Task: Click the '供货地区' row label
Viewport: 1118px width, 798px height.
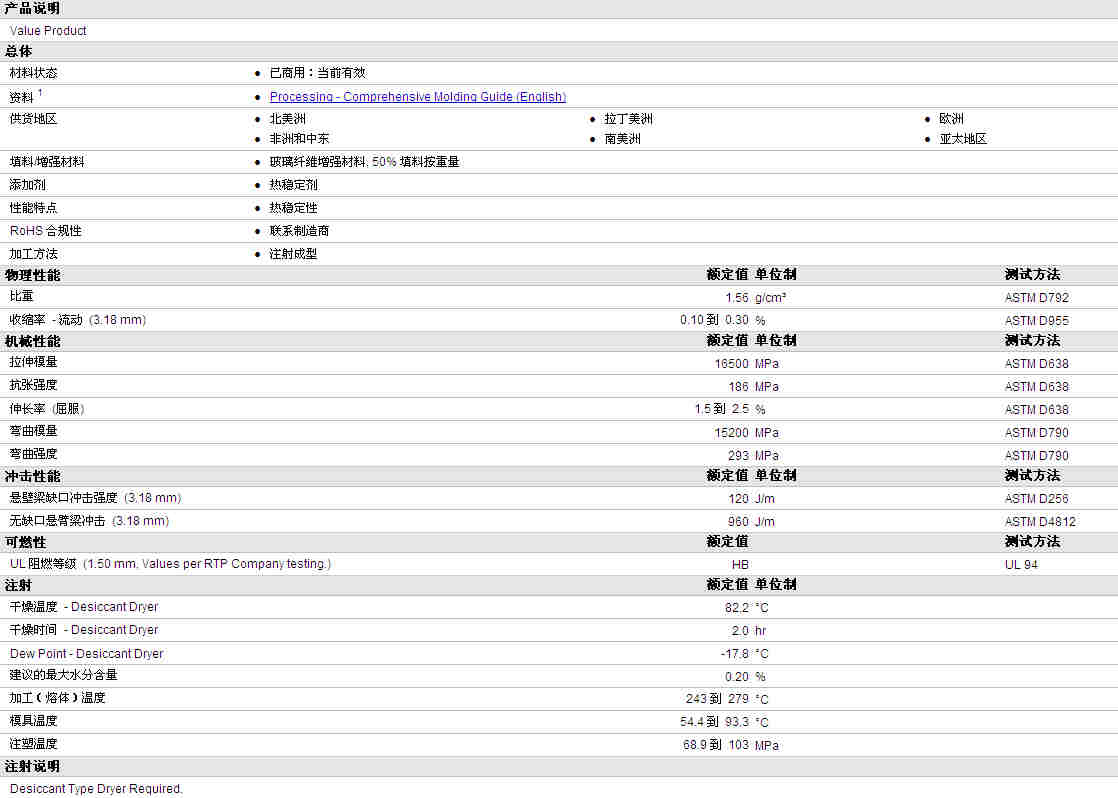Action: 33,119
